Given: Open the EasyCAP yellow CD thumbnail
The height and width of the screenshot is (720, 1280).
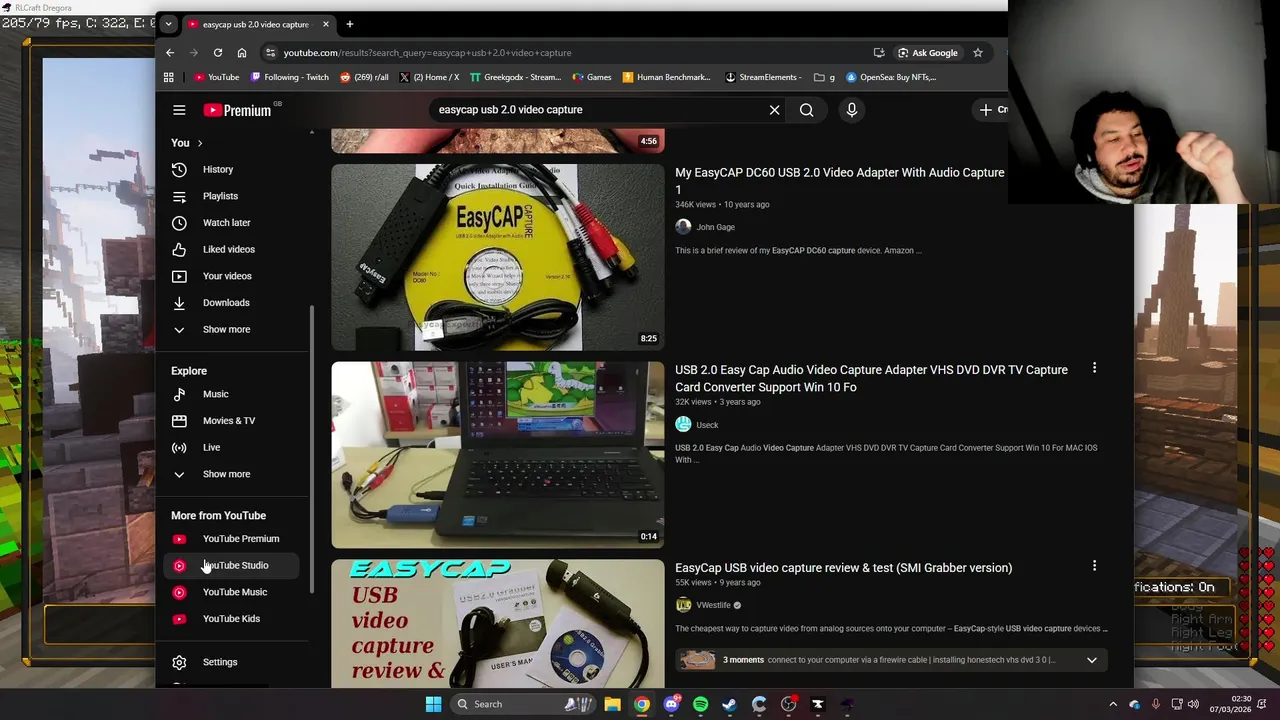Looking at the screenshot, I should [497, 257].
